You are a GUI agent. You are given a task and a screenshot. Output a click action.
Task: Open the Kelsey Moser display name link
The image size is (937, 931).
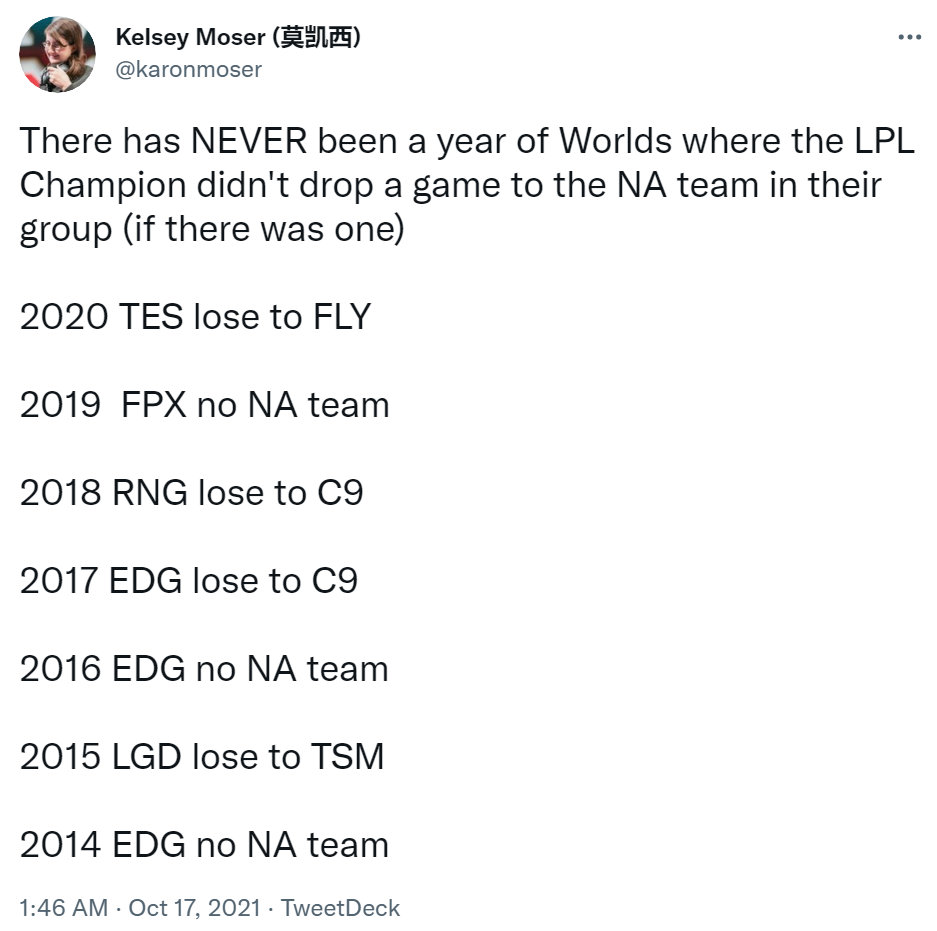pos(238,37)
